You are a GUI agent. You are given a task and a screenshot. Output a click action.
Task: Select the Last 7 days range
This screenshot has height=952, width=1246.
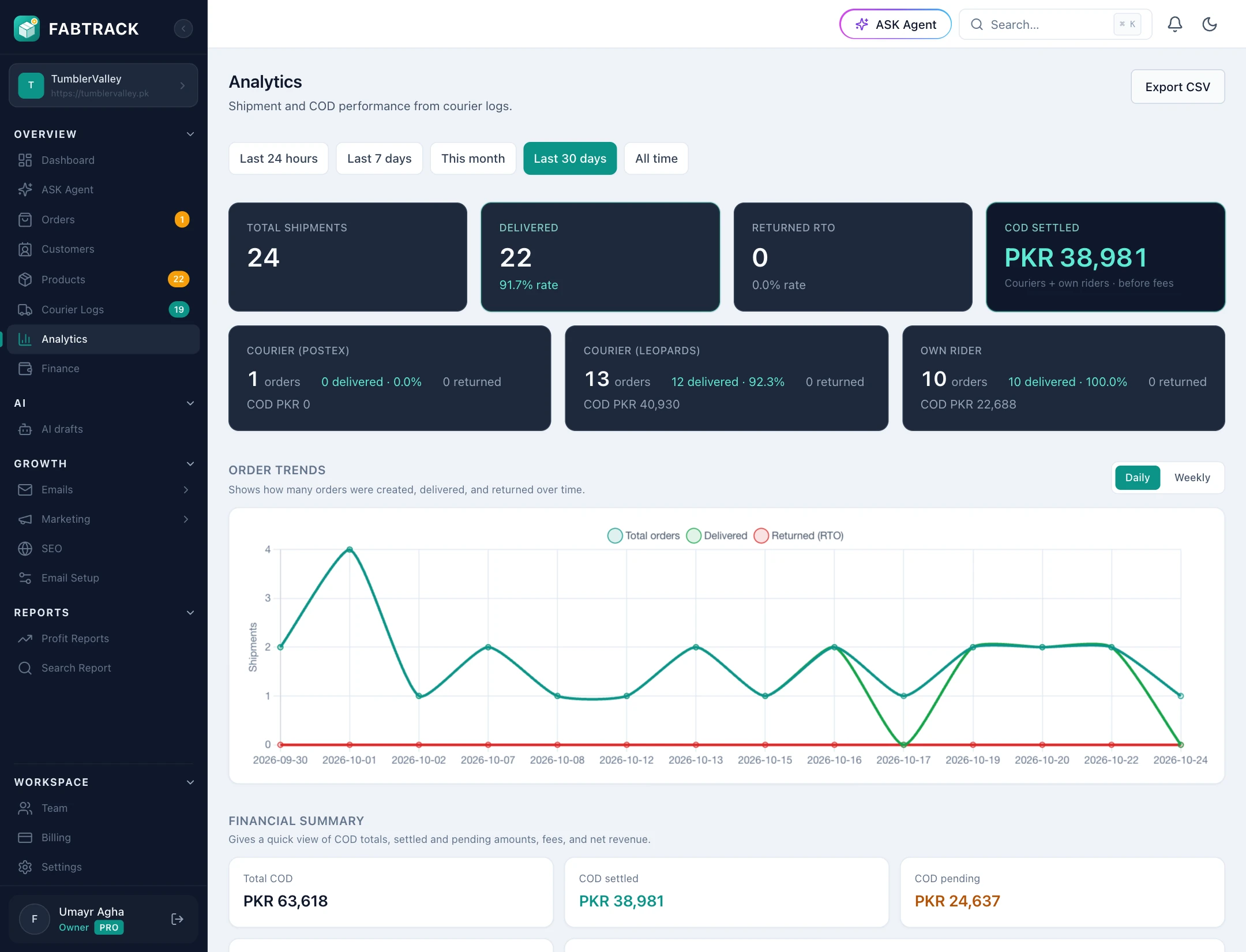379,158
